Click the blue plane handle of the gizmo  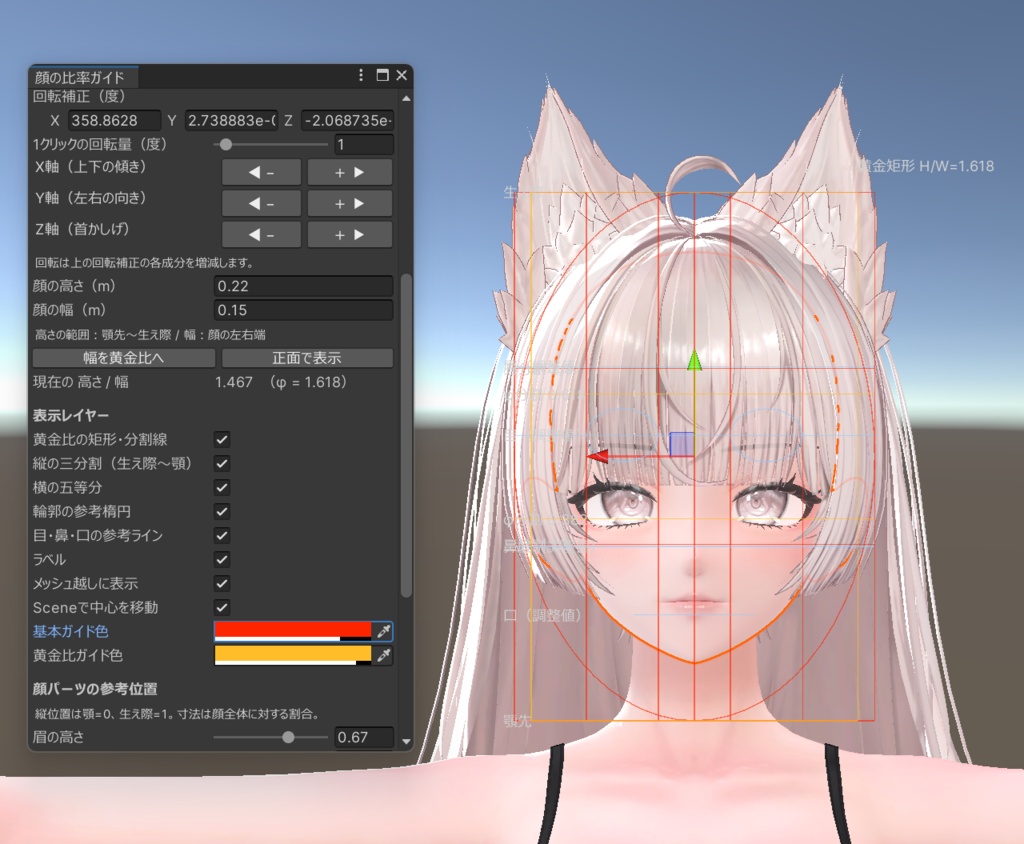[681, 444]
